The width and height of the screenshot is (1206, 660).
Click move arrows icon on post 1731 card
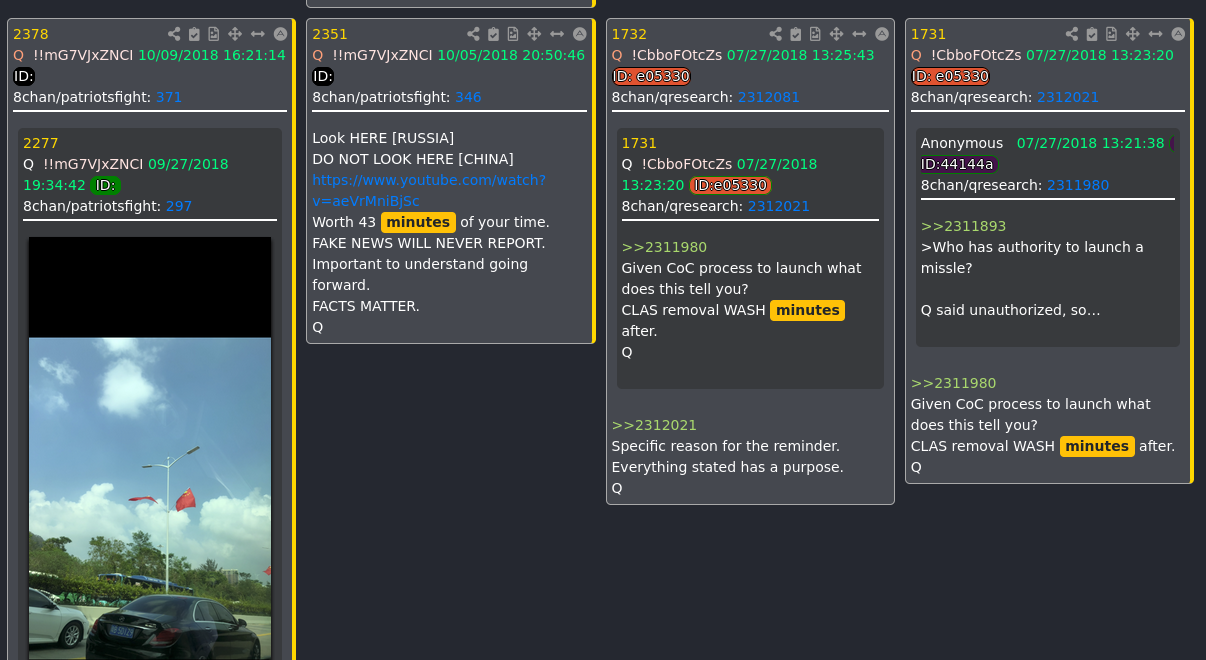(x=1134, y=34)
